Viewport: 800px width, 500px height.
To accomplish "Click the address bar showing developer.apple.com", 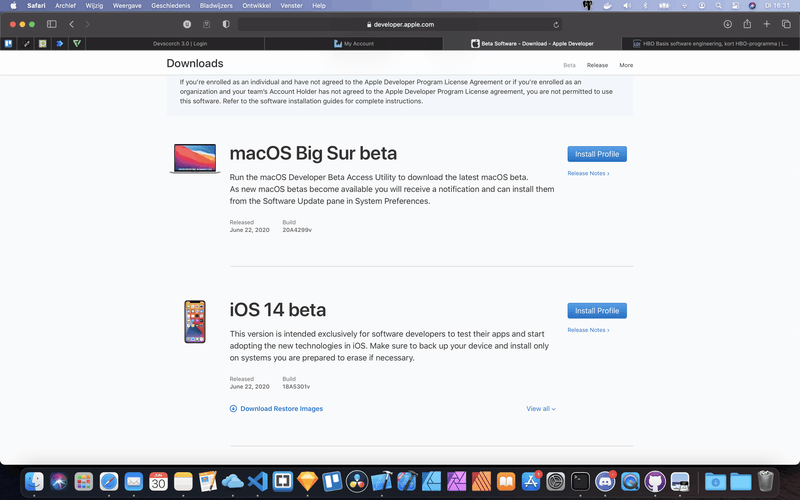I will point(400,24).
